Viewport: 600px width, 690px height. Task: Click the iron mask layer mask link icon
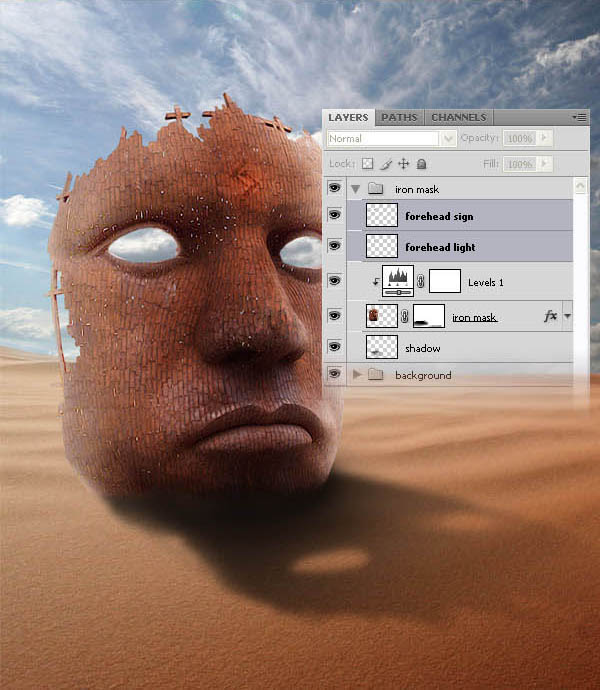[x=405, y=316]
